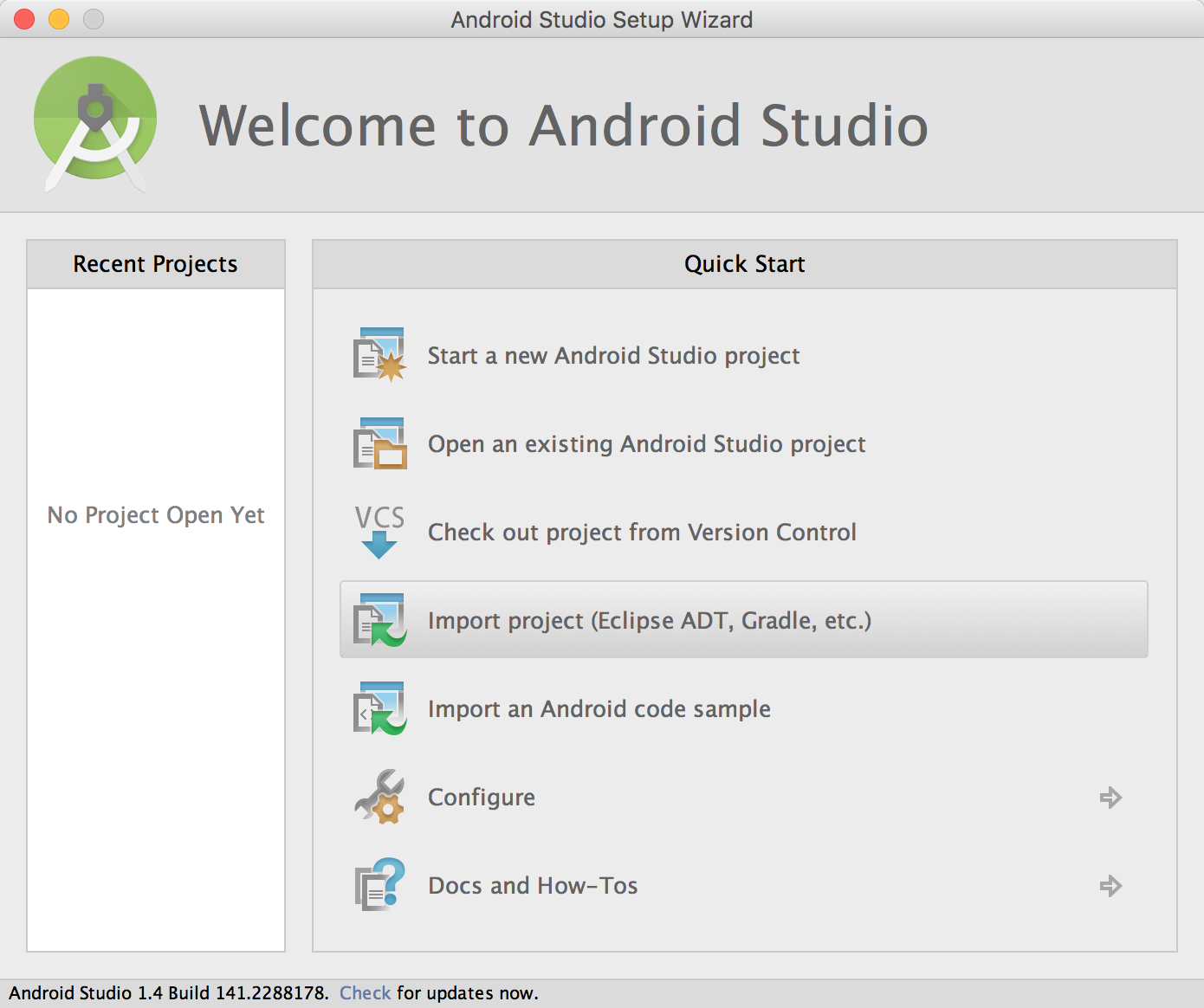Open the Configure option

(744, 797)
